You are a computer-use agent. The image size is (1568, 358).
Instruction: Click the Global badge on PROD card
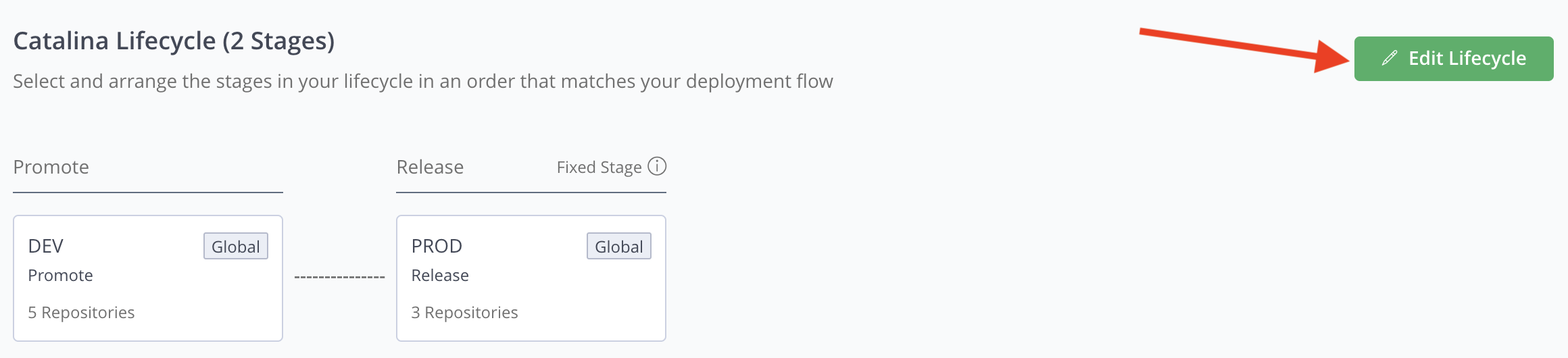pyautogui.click(x=619, y=247)
